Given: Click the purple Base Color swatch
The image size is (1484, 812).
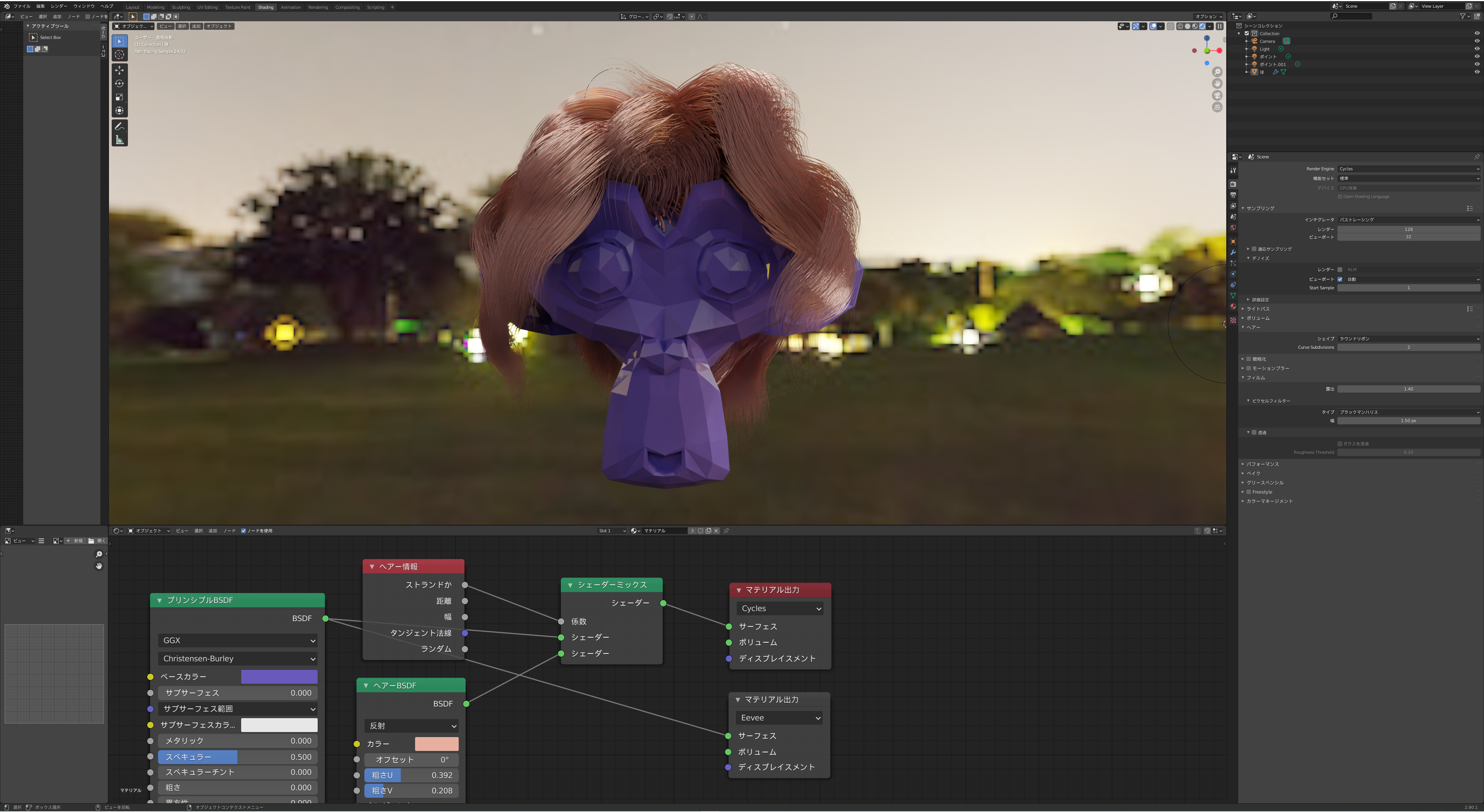Looking at the screenshot, I should click(x=279, y=677).
